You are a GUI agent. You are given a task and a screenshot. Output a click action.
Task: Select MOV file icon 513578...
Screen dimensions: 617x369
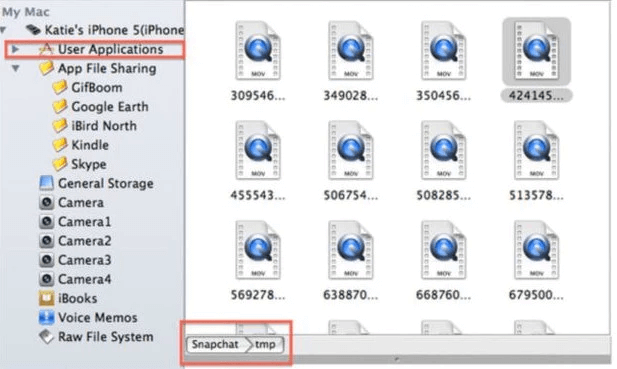coord(536,150)
